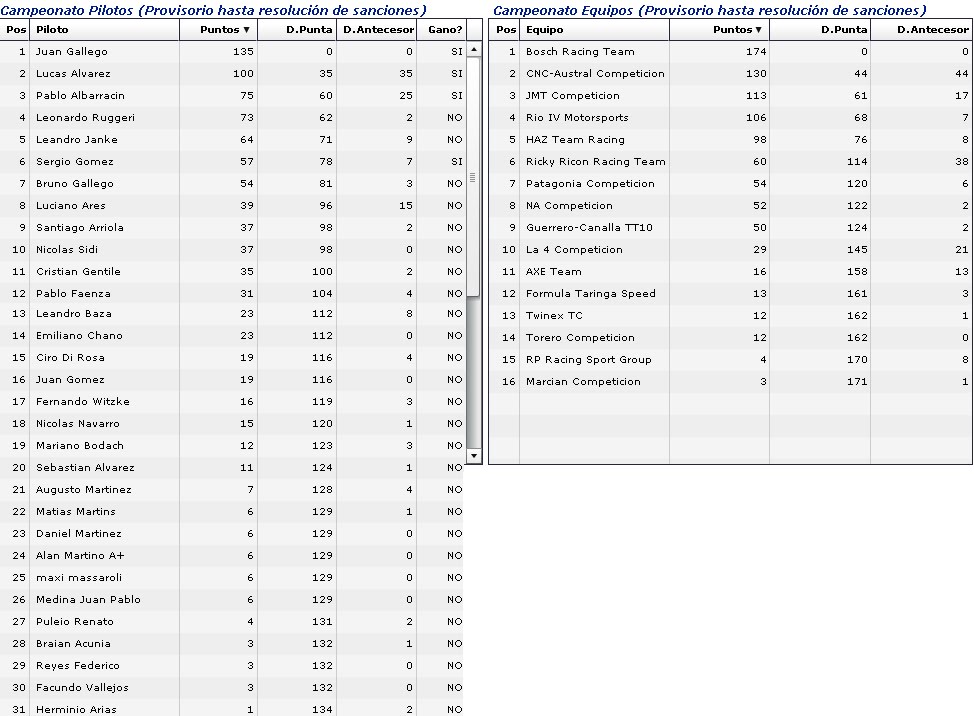Select the Puleio Renato row
This screenshot has height=716, width=974.
point(232,622)
